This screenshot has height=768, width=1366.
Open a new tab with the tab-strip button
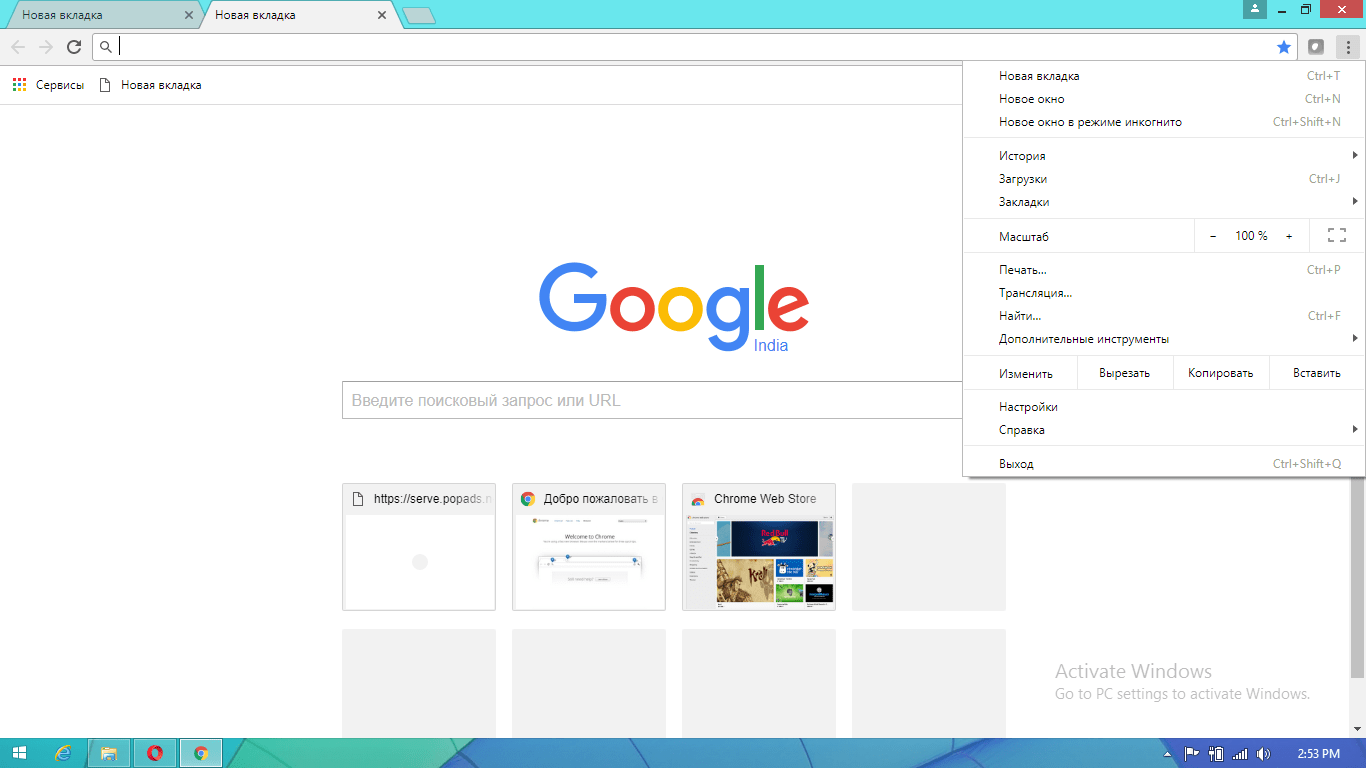(418, 16)
